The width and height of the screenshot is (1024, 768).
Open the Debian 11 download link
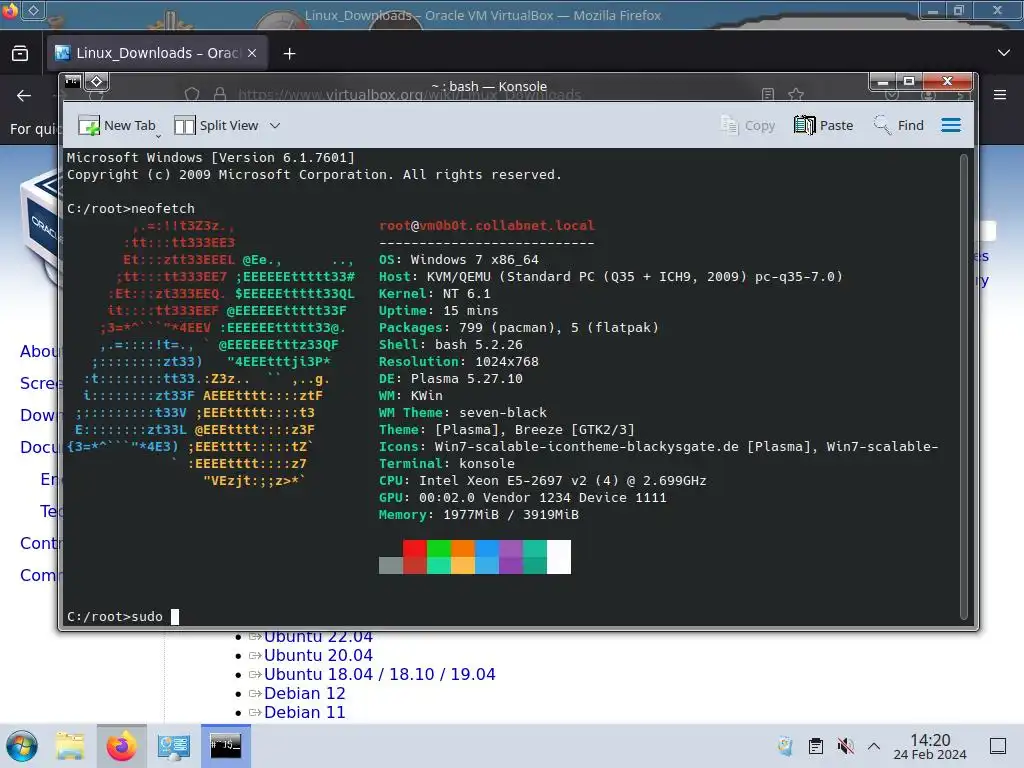[304, 712]
